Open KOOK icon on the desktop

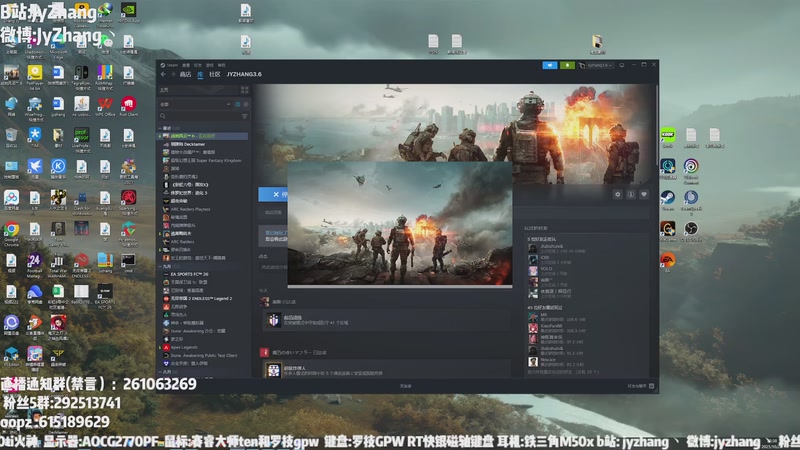(x=668, y=137)
